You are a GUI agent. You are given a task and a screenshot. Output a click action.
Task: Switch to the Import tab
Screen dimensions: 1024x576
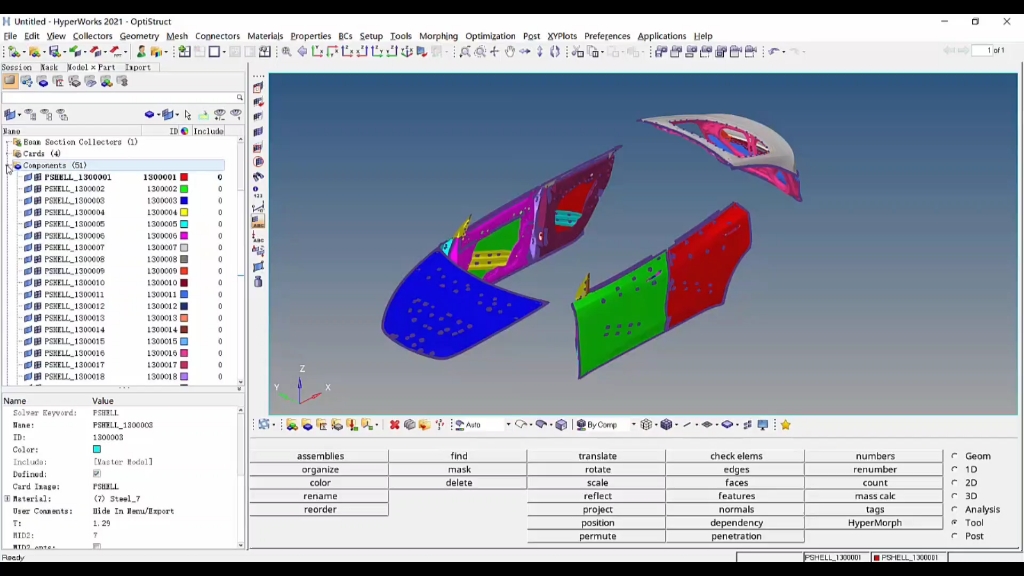tap(138, 68)
